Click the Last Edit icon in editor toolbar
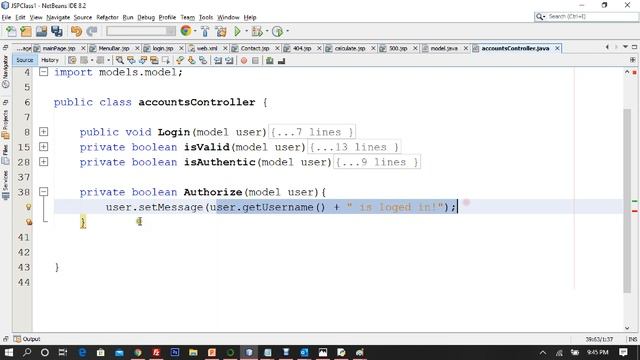The height and width of the screenshot is (360, 640). pos(72,60)
